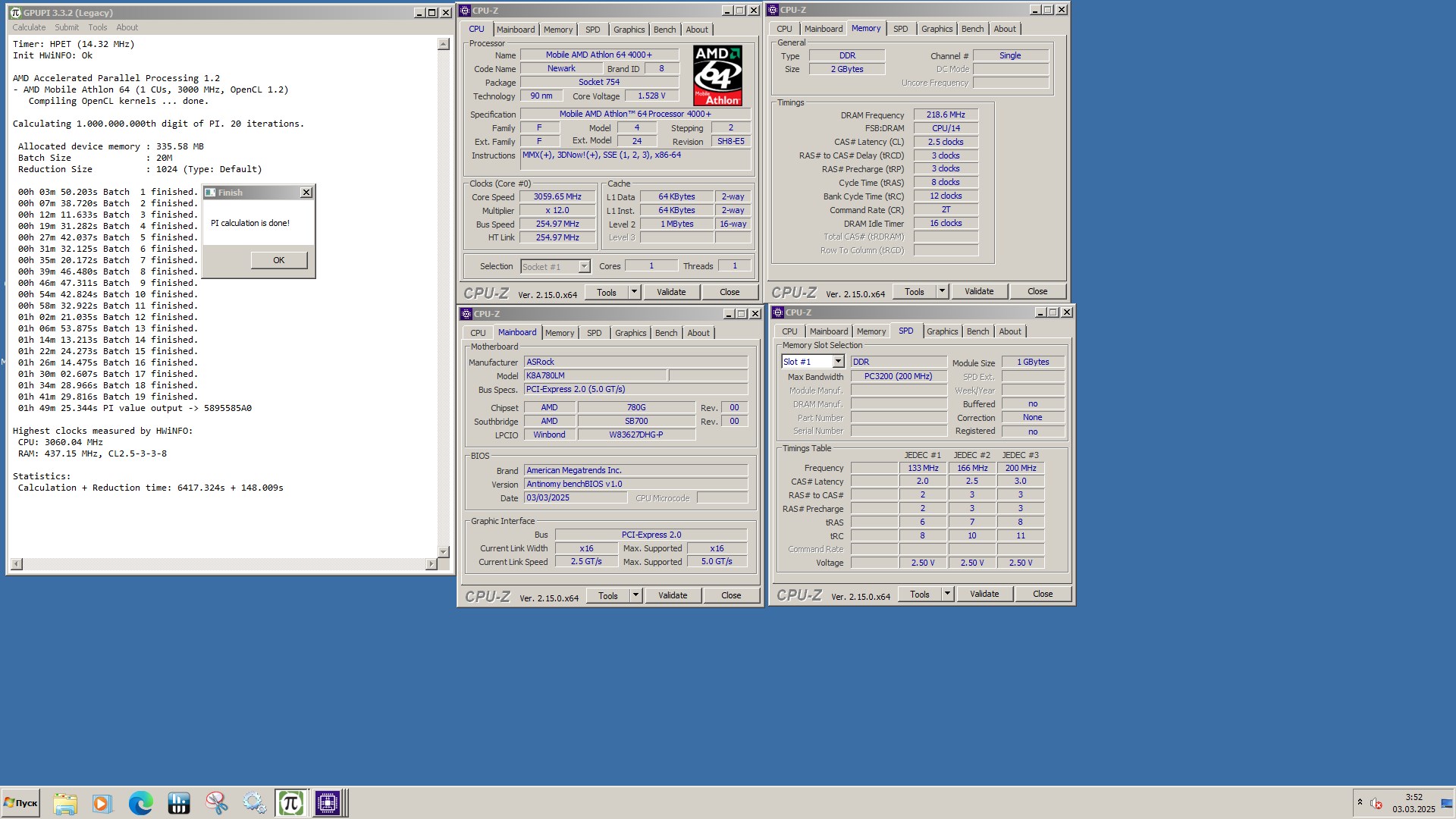Click Tools button in CPU-Z CPU window

tap(607, 292)
